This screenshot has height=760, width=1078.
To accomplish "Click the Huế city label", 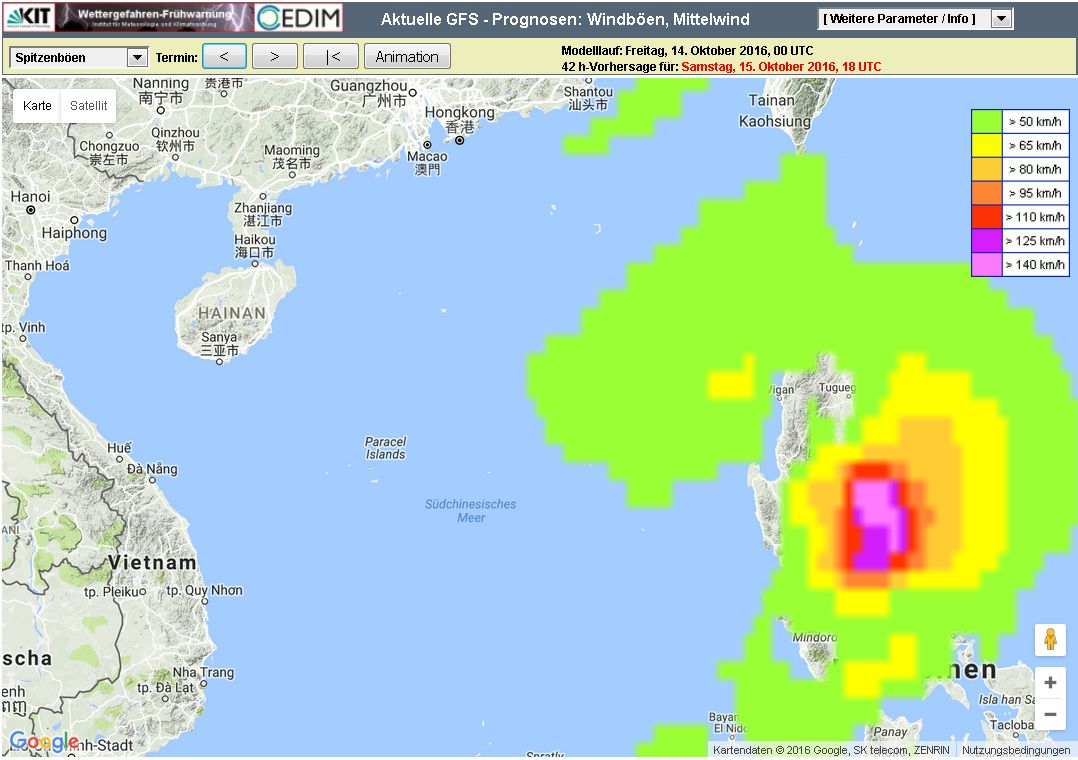I will click(119, 448).
